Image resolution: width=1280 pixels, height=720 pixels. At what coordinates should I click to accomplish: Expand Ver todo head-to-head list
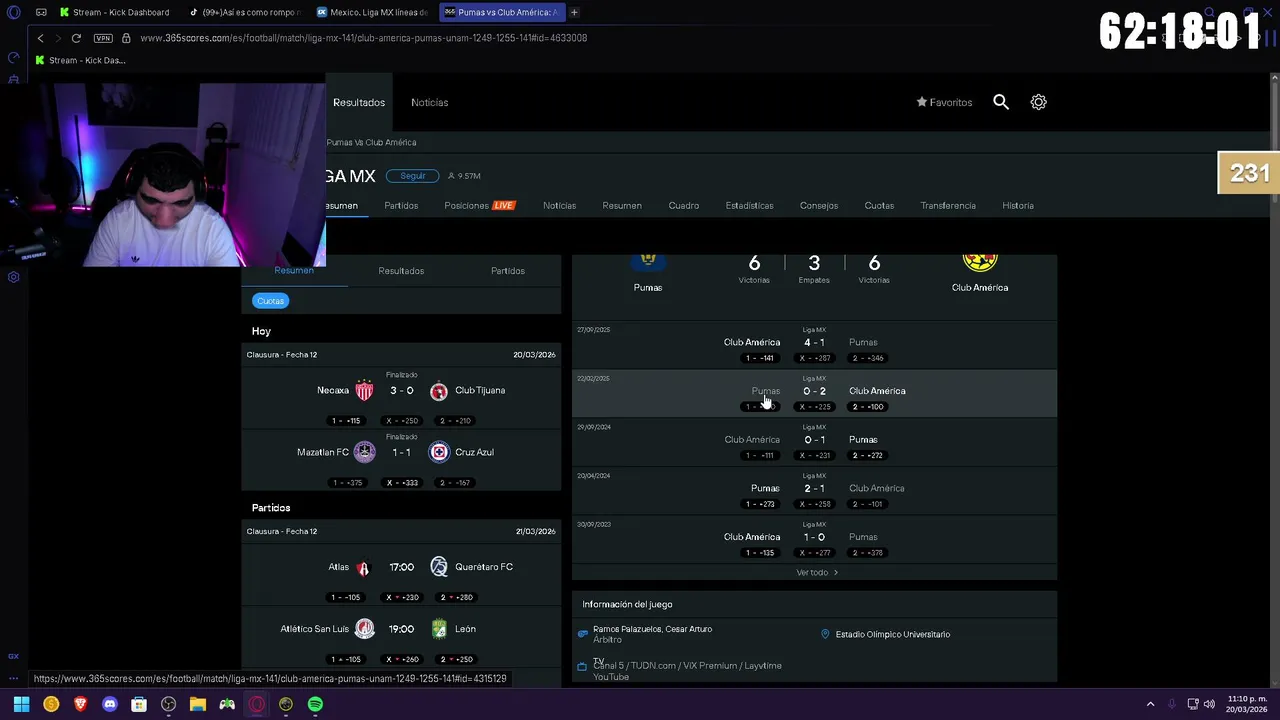coord(817,573)
